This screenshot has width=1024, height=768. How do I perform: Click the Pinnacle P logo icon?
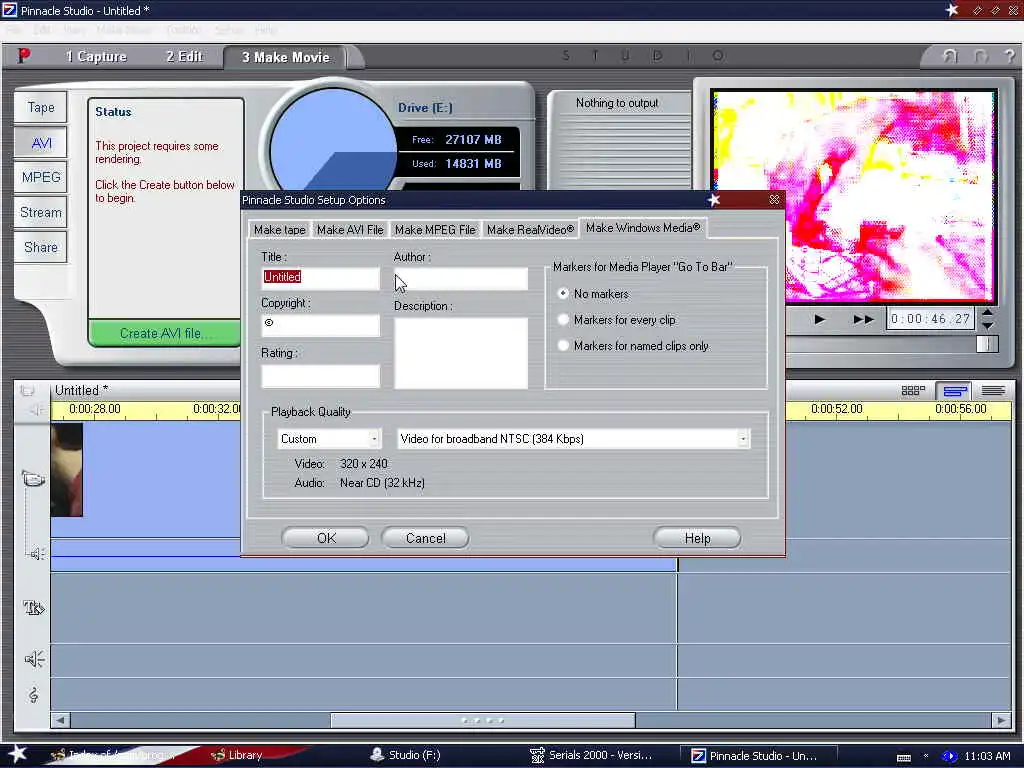[x=24, y=56]
